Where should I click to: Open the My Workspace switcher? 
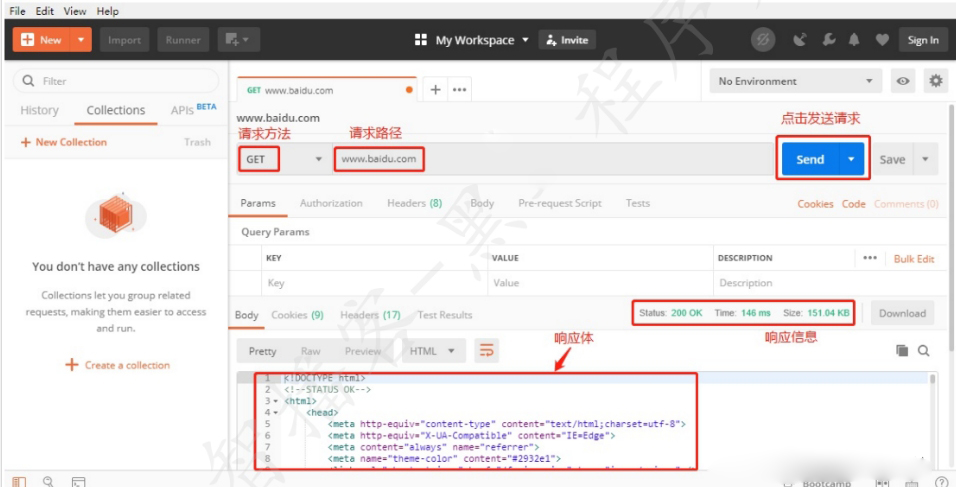point(472,40)
